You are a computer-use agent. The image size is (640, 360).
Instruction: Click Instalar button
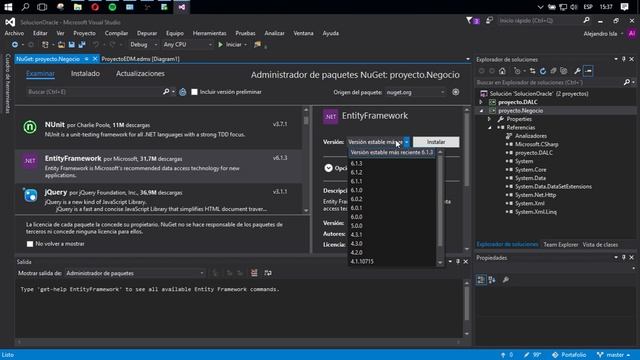click(436, 142)
